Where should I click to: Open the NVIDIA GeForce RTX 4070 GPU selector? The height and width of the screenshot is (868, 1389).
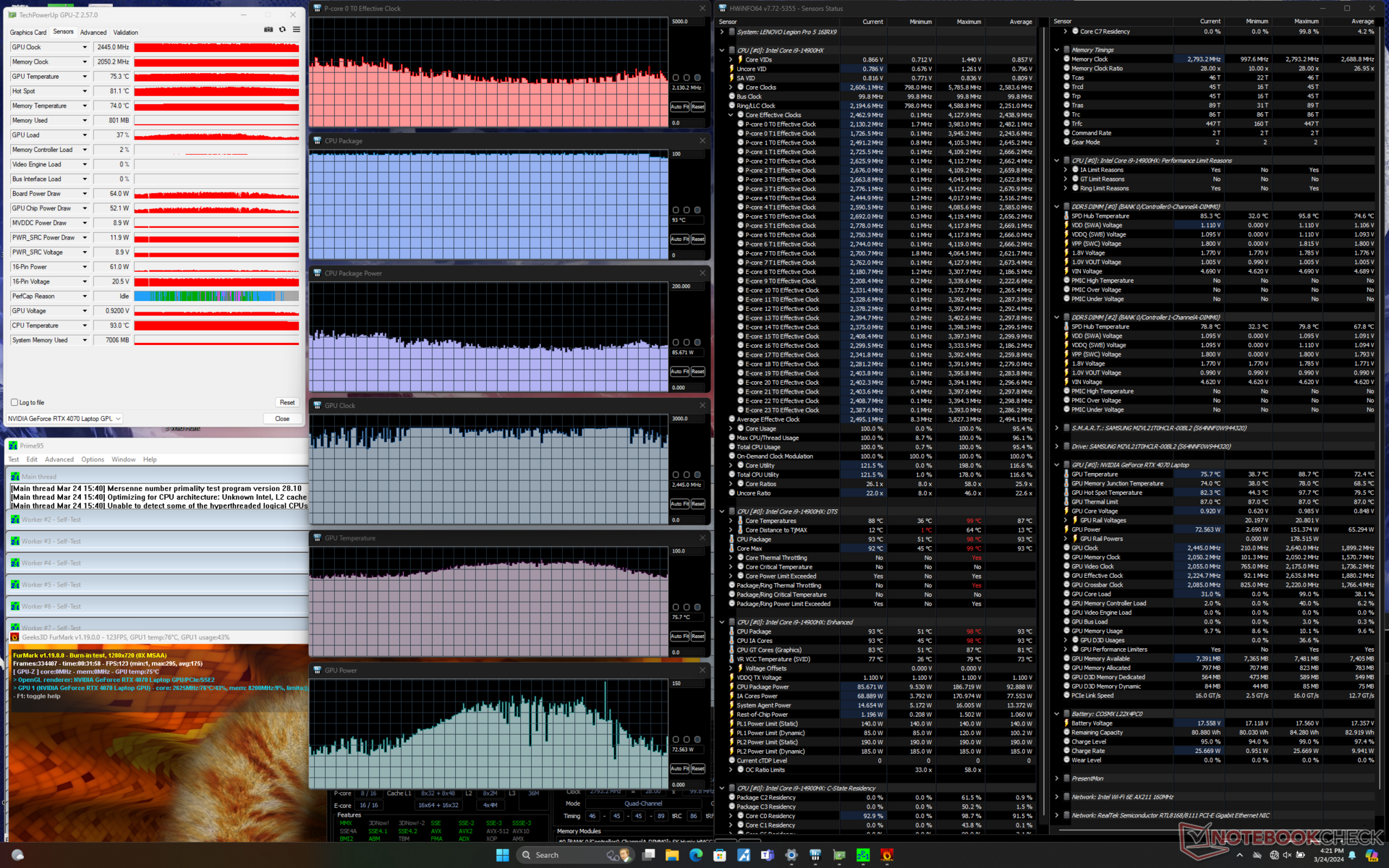pyautogui.click(x=64, y=418)
